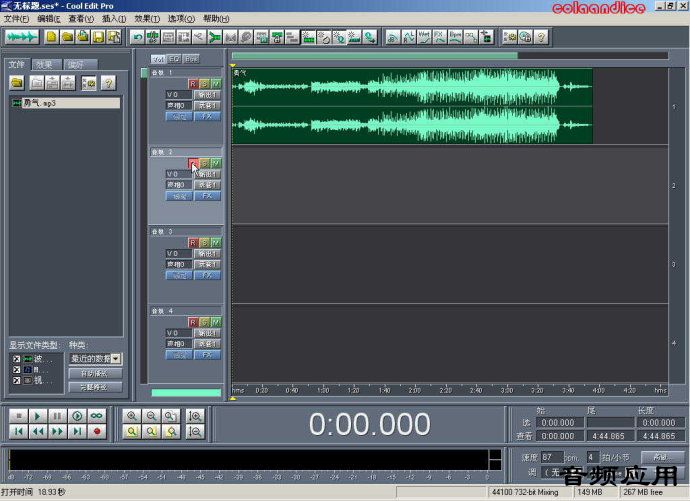Screen dimensions: 690x501
Task: Switch to the 效果 tab in left panel
Action: point(45,65)
